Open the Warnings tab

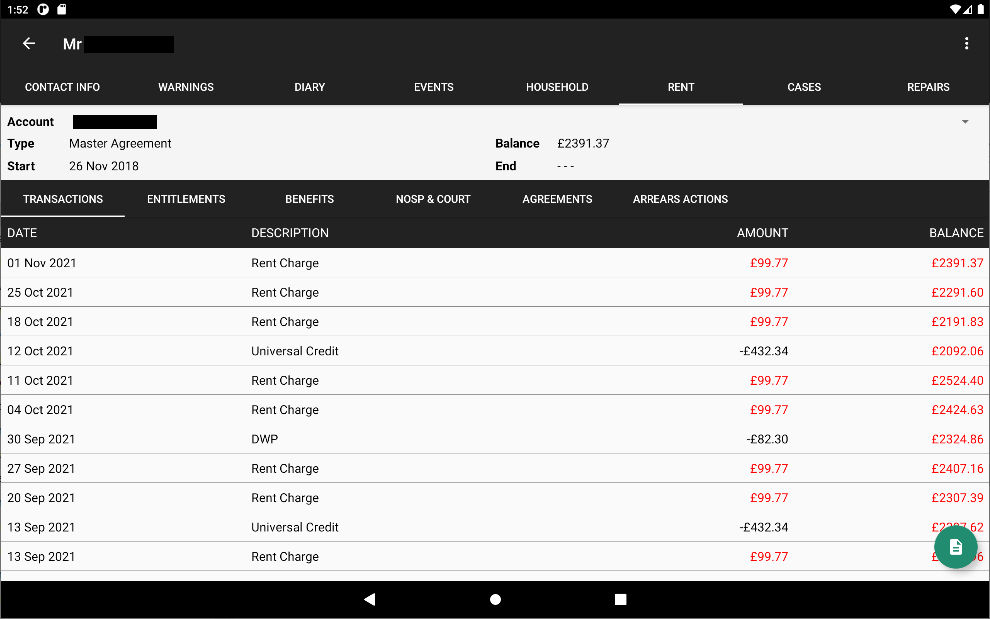(x=186, y=87)
